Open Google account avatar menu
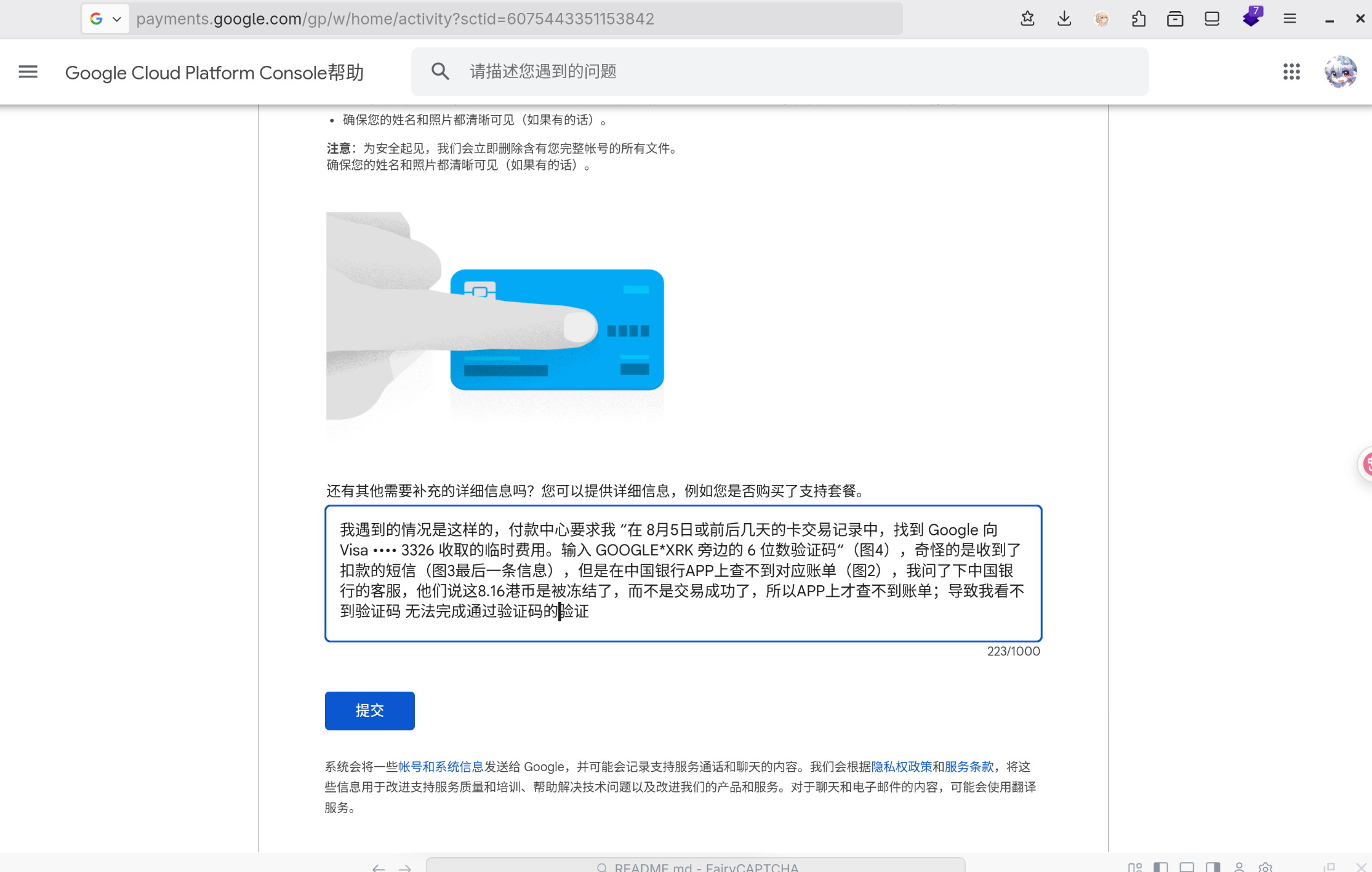The width and height of the screenshot is (1372, 872). tap(1340, 72)
